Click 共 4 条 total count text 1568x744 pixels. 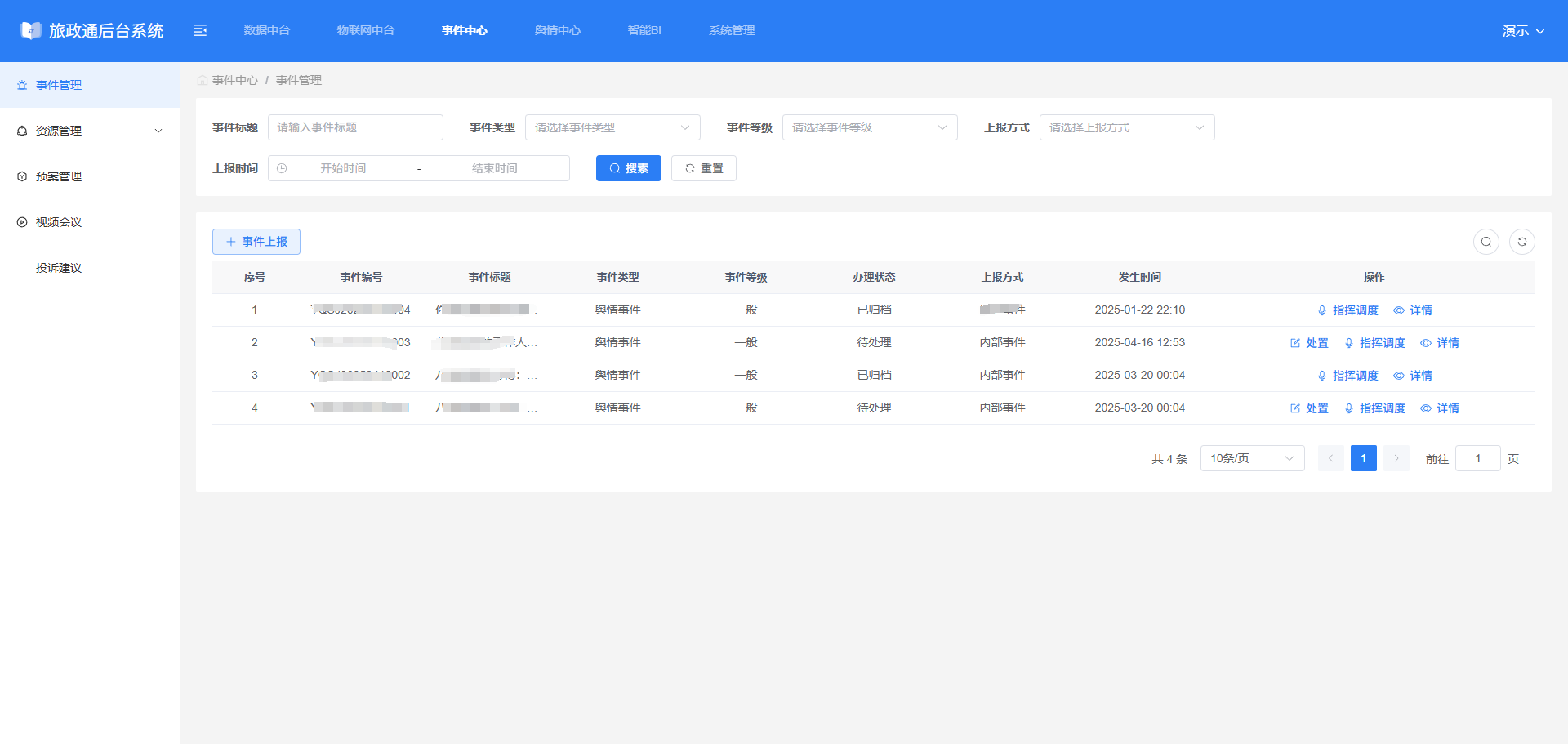(1169, 459)
